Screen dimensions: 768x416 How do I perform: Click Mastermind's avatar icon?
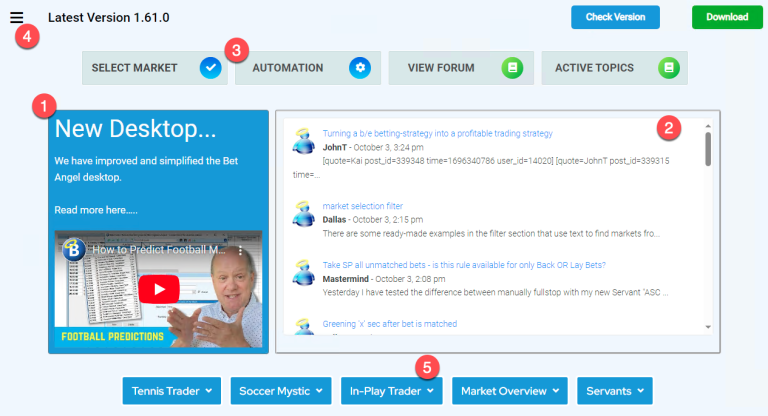pos(304,272)
